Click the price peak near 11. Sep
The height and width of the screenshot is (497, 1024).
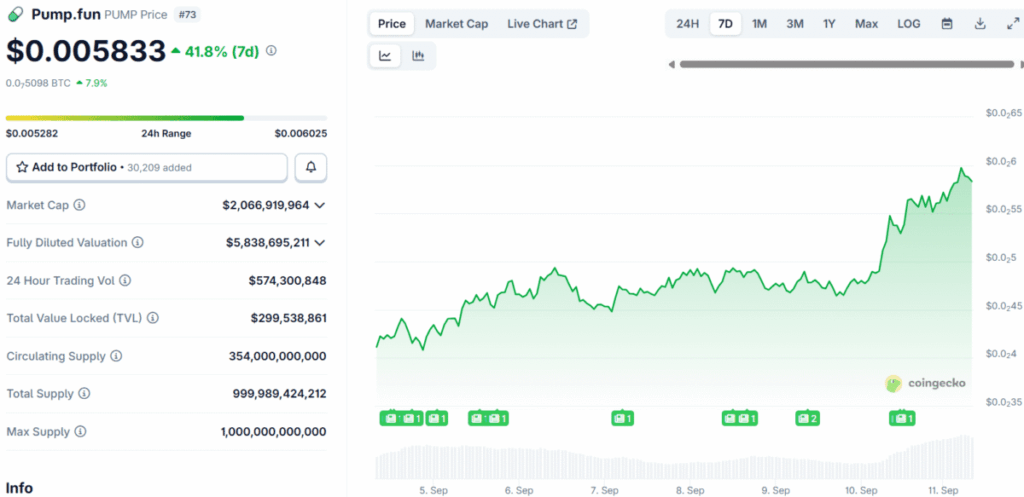coord(961,168)
